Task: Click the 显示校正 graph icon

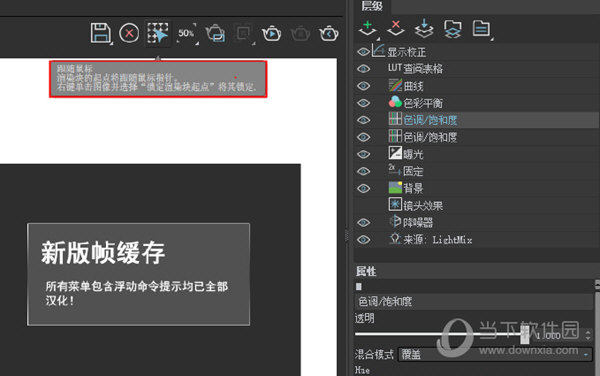Action: click(x=378, y=50)
